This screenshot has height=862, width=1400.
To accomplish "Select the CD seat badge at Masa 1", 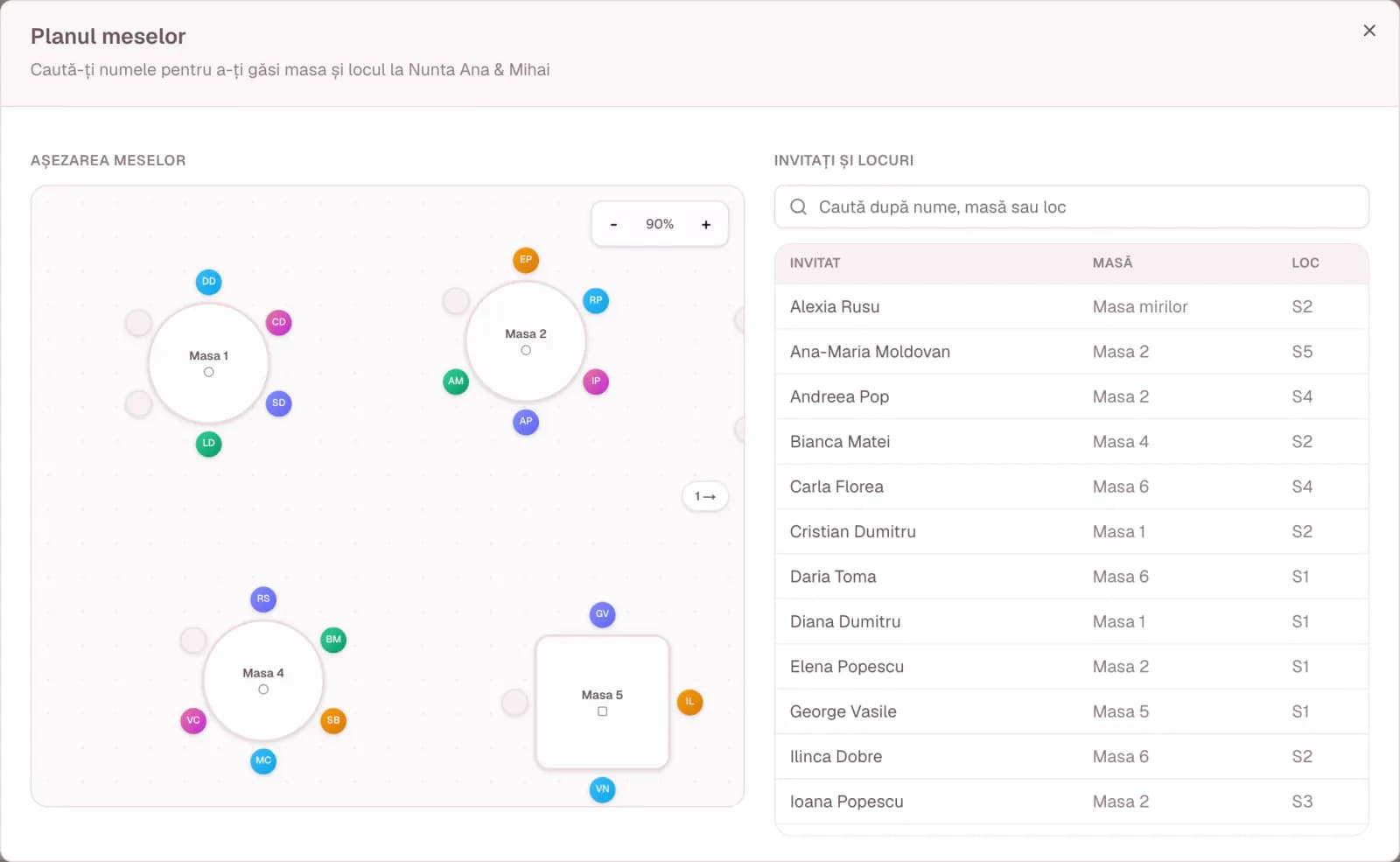I will pos(278,322).
